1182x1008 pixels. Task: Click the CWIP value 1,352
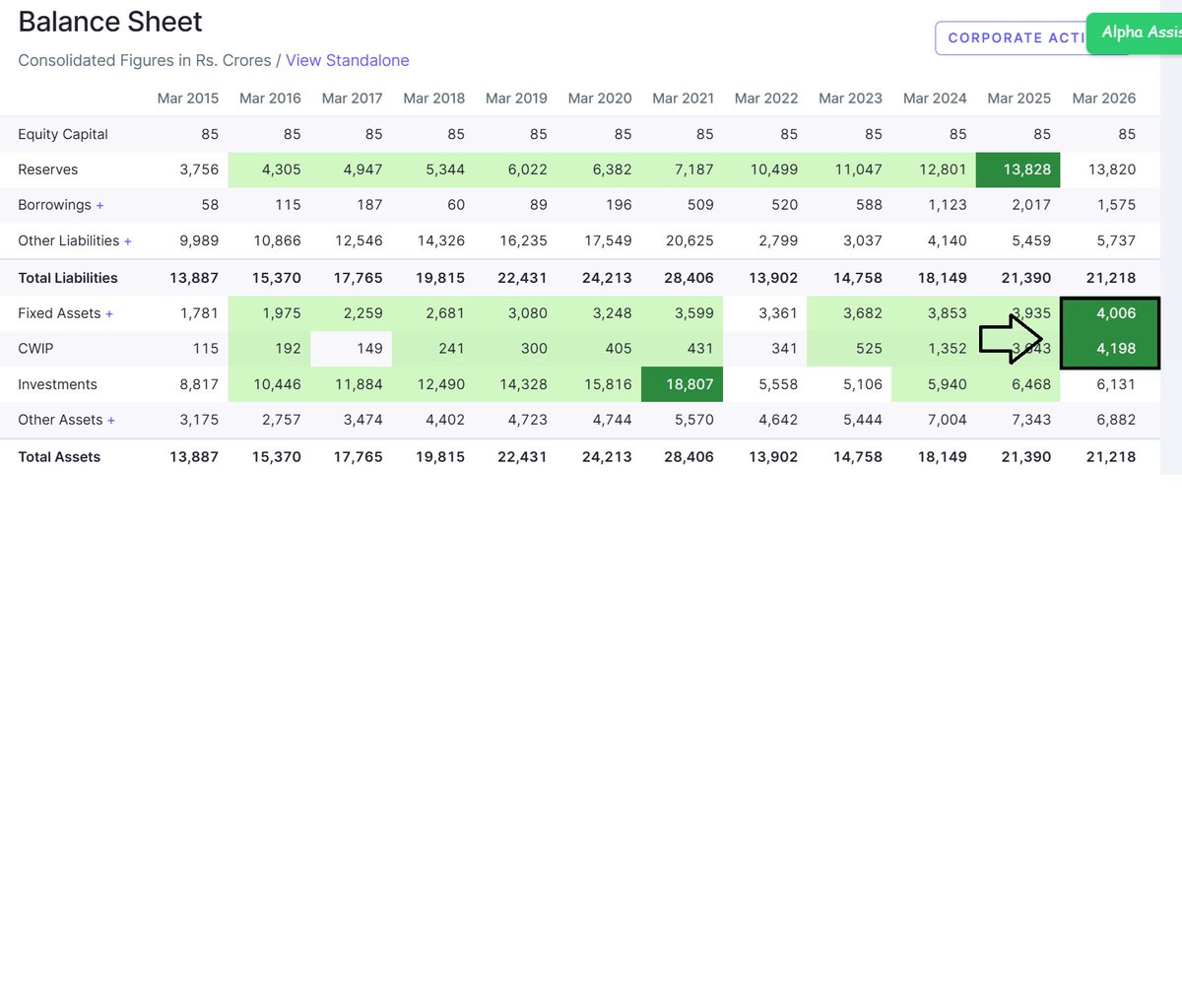(948, 349)
